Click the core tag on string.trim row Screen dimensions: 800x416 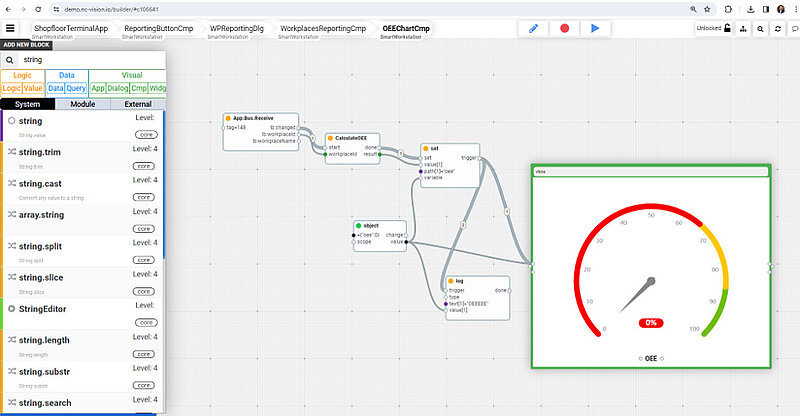point(144,166)
